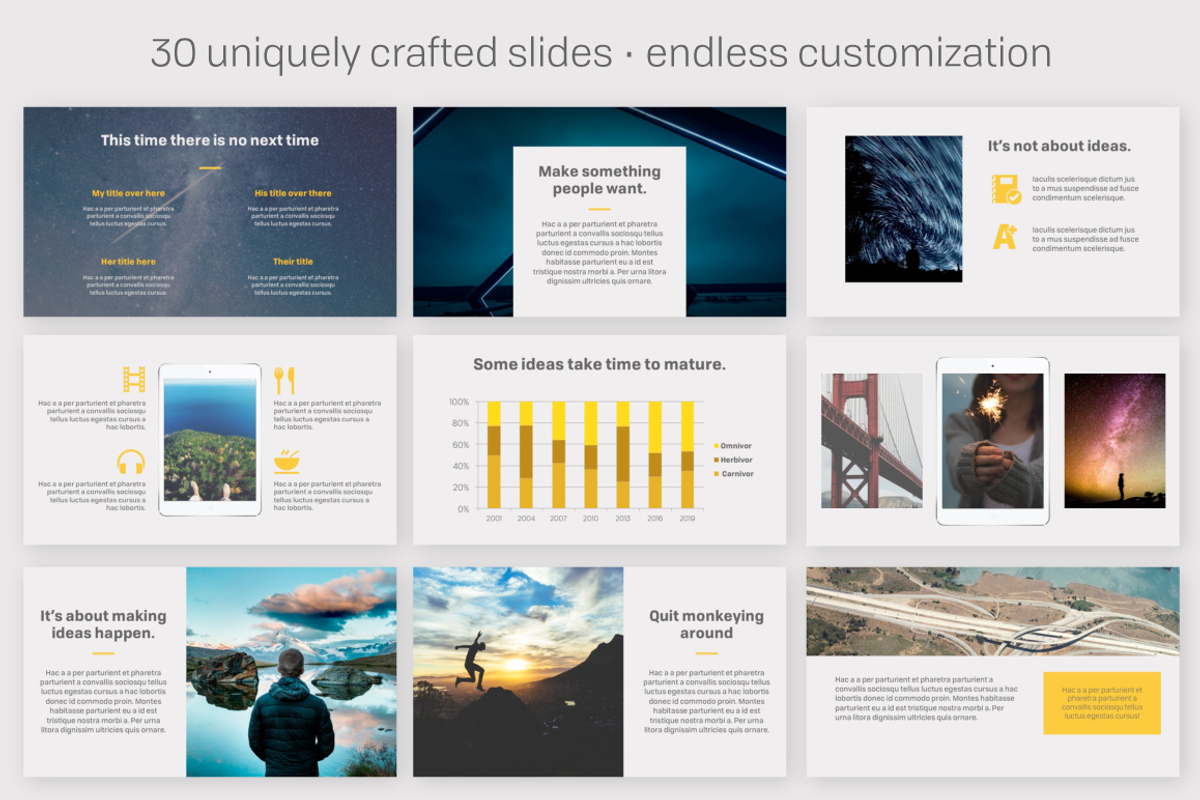Viewport: 1200px width, 800px height.
Task: Select the jumping silhouette sunset photo
Action: click(x=518, y=672)
